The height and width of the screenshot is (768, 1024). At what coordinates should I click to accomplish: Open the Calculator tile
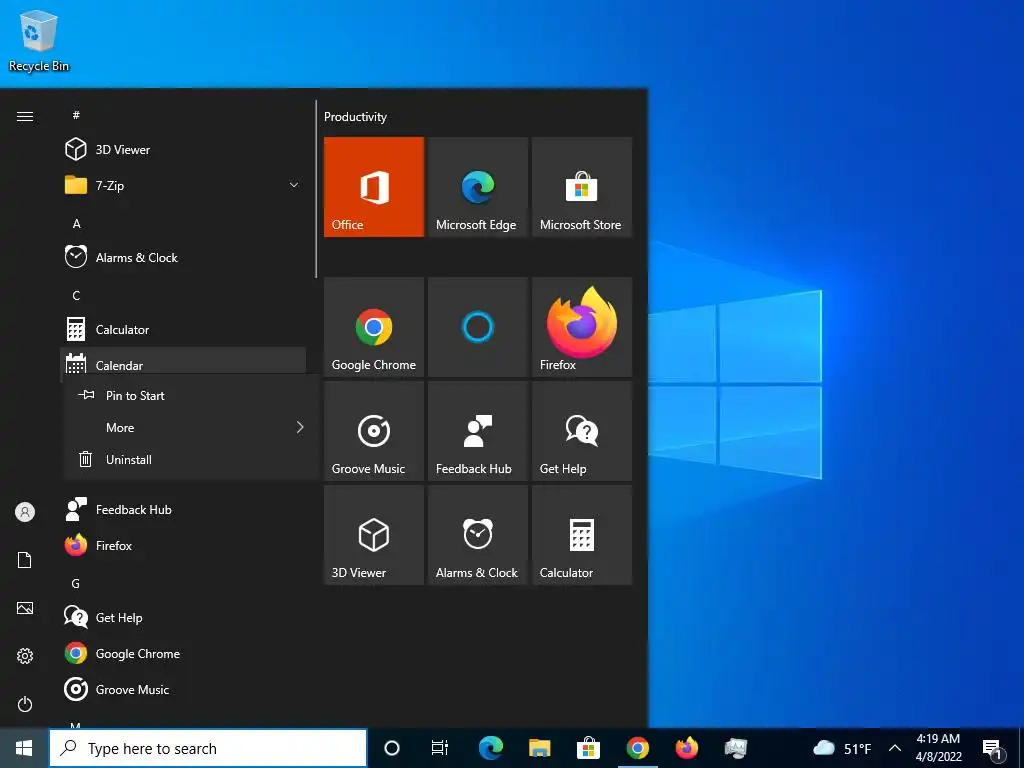click(x=582, y=535)
